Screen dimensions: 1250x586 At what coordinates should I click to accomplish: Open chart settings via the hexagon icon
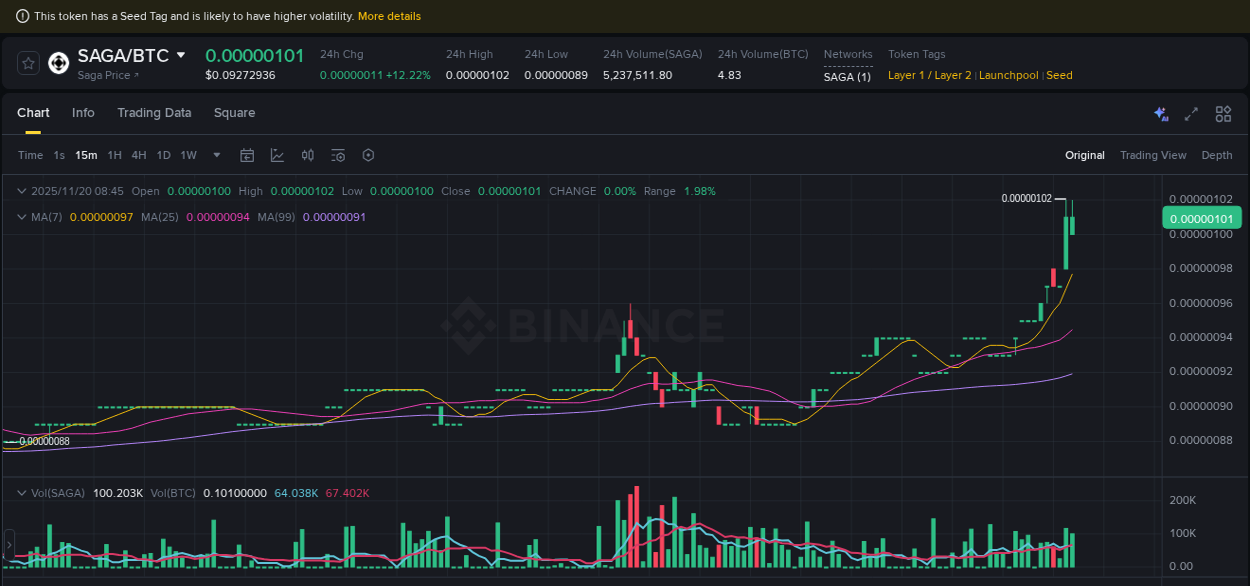pyautogui.click(x=367, y=155)
